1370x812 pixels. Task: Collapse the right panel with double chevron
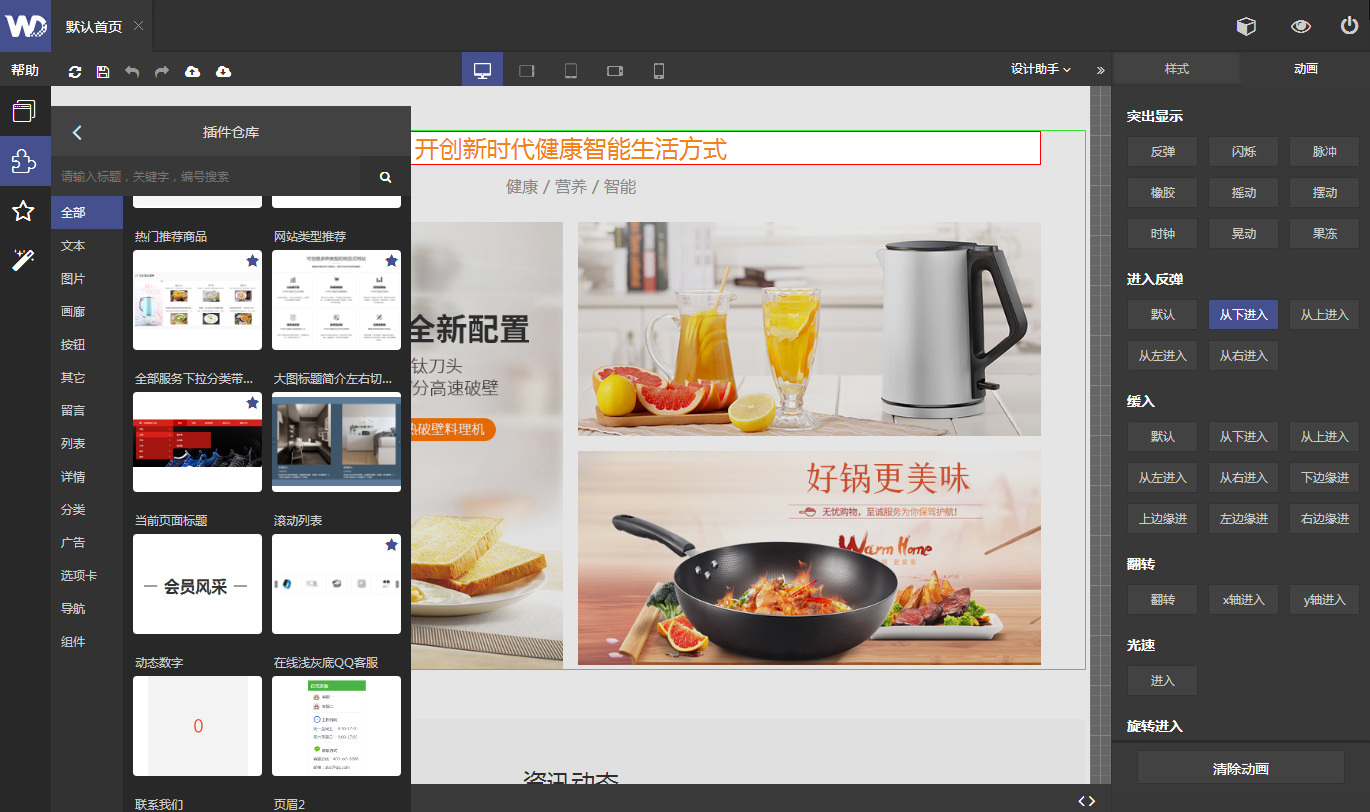pos(1100,70)
